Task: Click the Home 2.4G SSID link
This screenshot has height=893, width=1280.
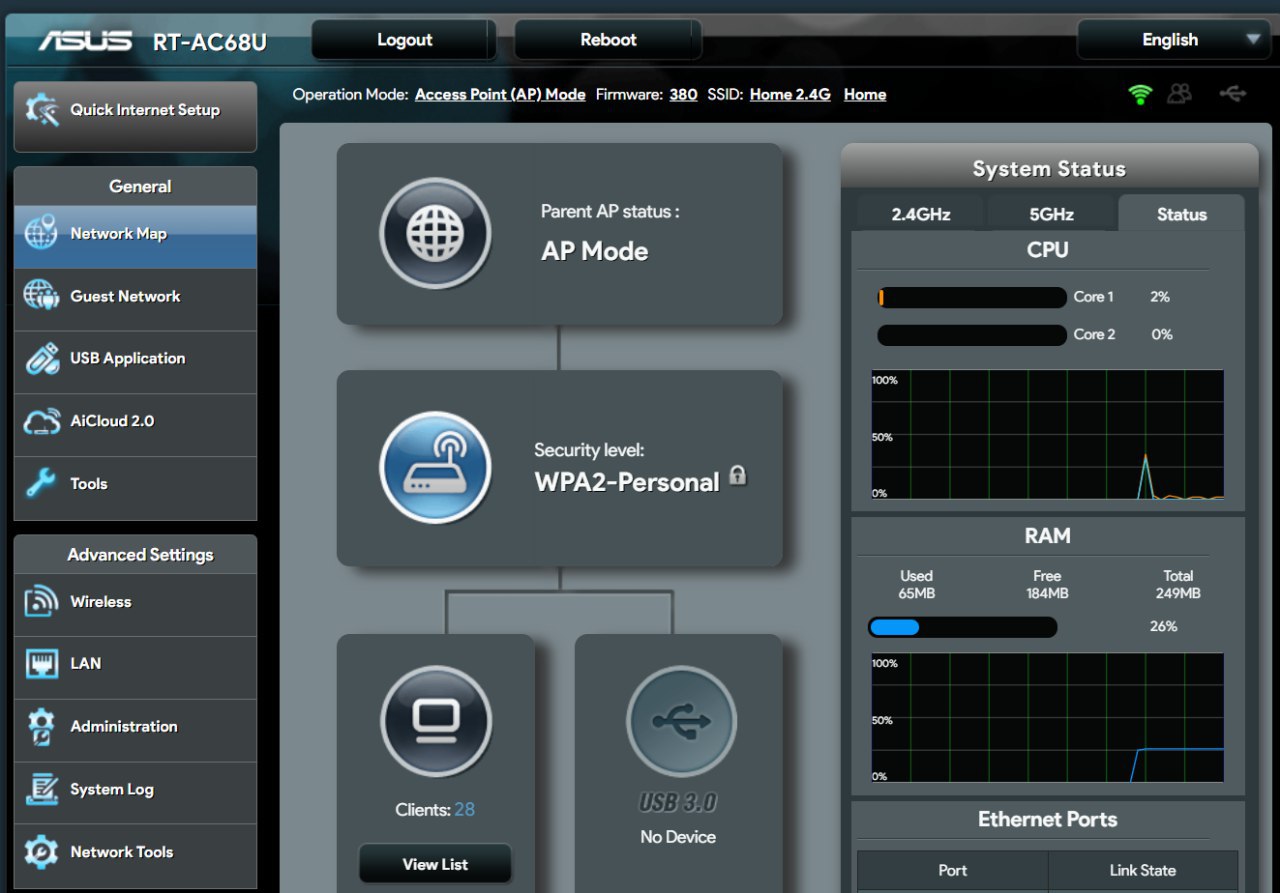Action: tap(790, 94)
